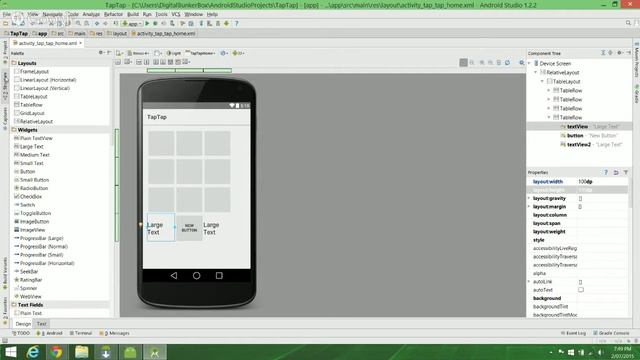Select ToggleButton in the Palette
Screen dimensions: 640x360
36,213
